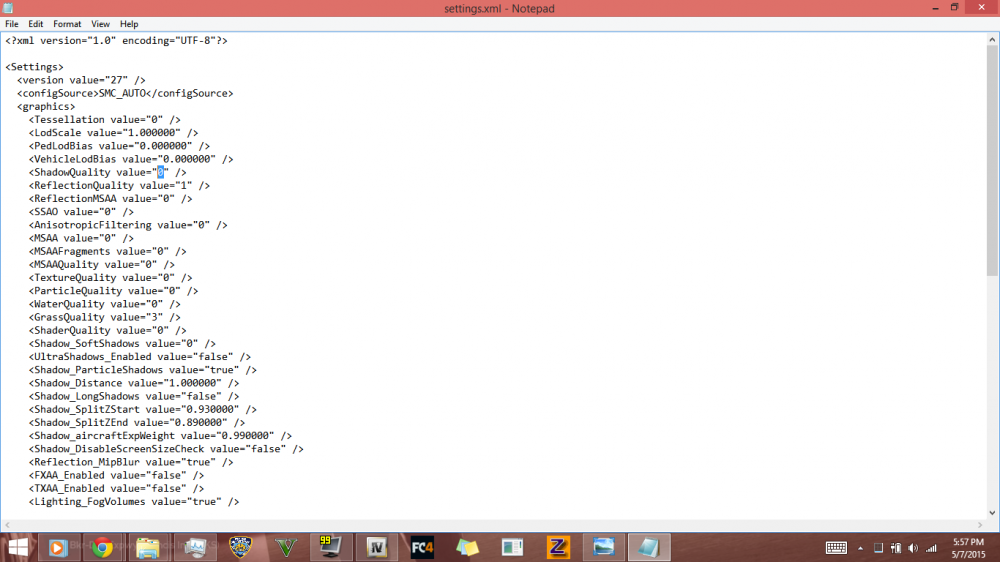The width and height of the screenshot is (1000, 562).
Task: Click the Shadow_Distance line
Action: click(x=134, y=383)
